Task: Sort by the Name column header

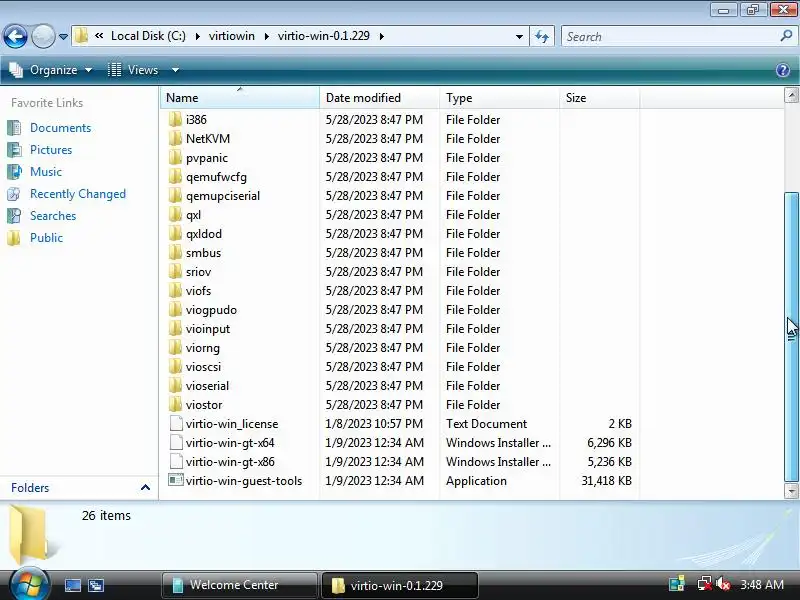Action: [x=240, y=97]
